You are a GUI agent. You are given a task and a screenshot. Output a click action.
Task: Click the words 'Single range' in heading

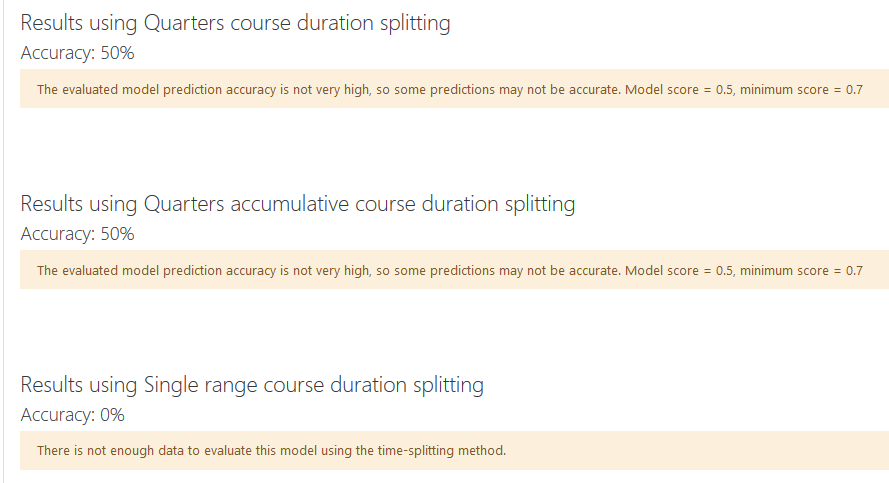pyautogui.click(x=200, y=385)
